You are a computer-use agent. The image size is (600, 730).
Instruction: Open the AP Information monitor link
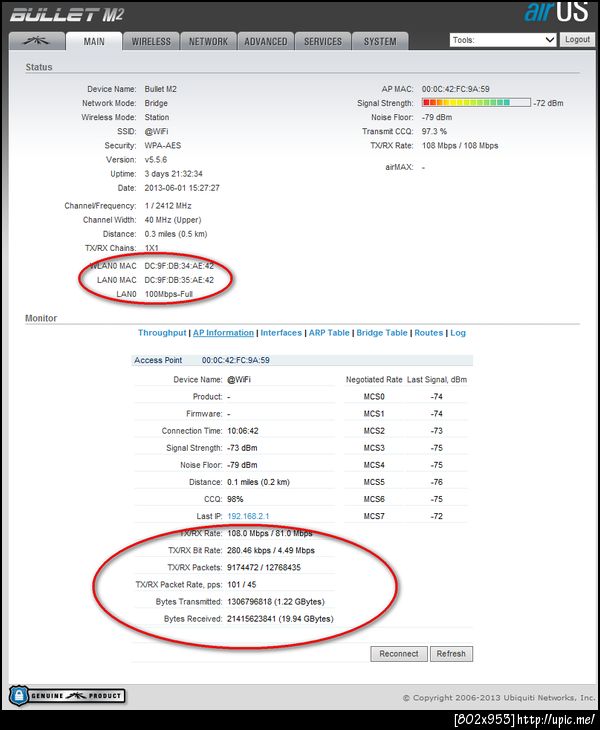(223, 333)
